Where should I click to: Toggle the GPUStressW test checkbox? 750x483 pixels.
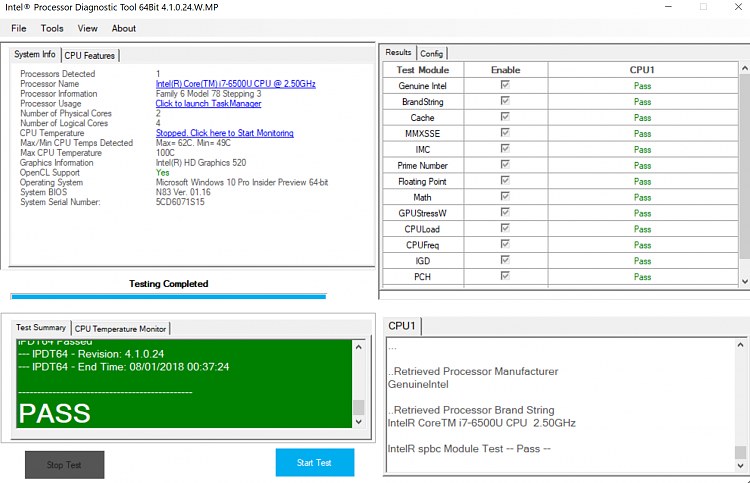(505, 212)
